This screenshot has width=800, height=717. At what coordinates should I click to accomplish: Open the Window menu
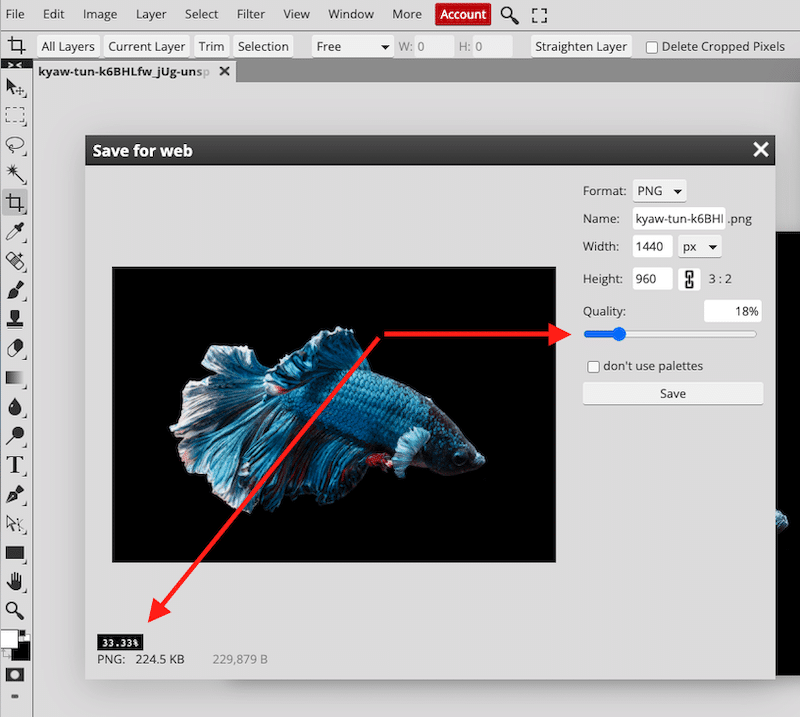[x=351, y=14]
